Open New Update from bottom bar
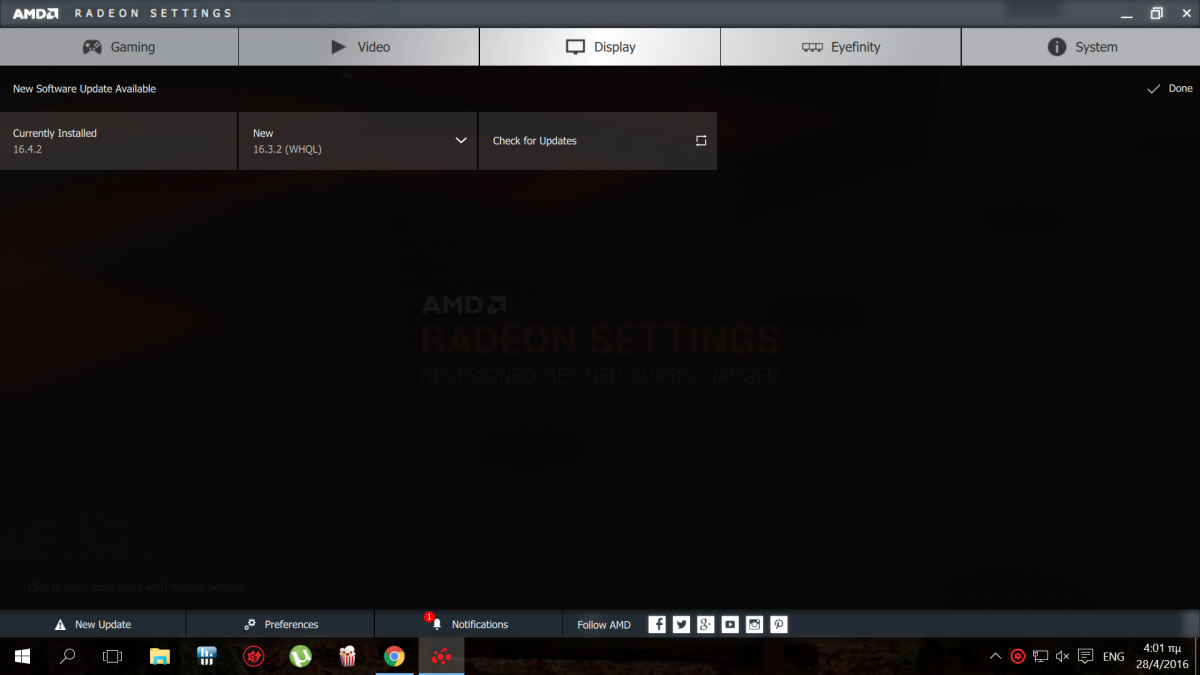The width and height of the screenshot is (1200, 675). click(92, 624)
